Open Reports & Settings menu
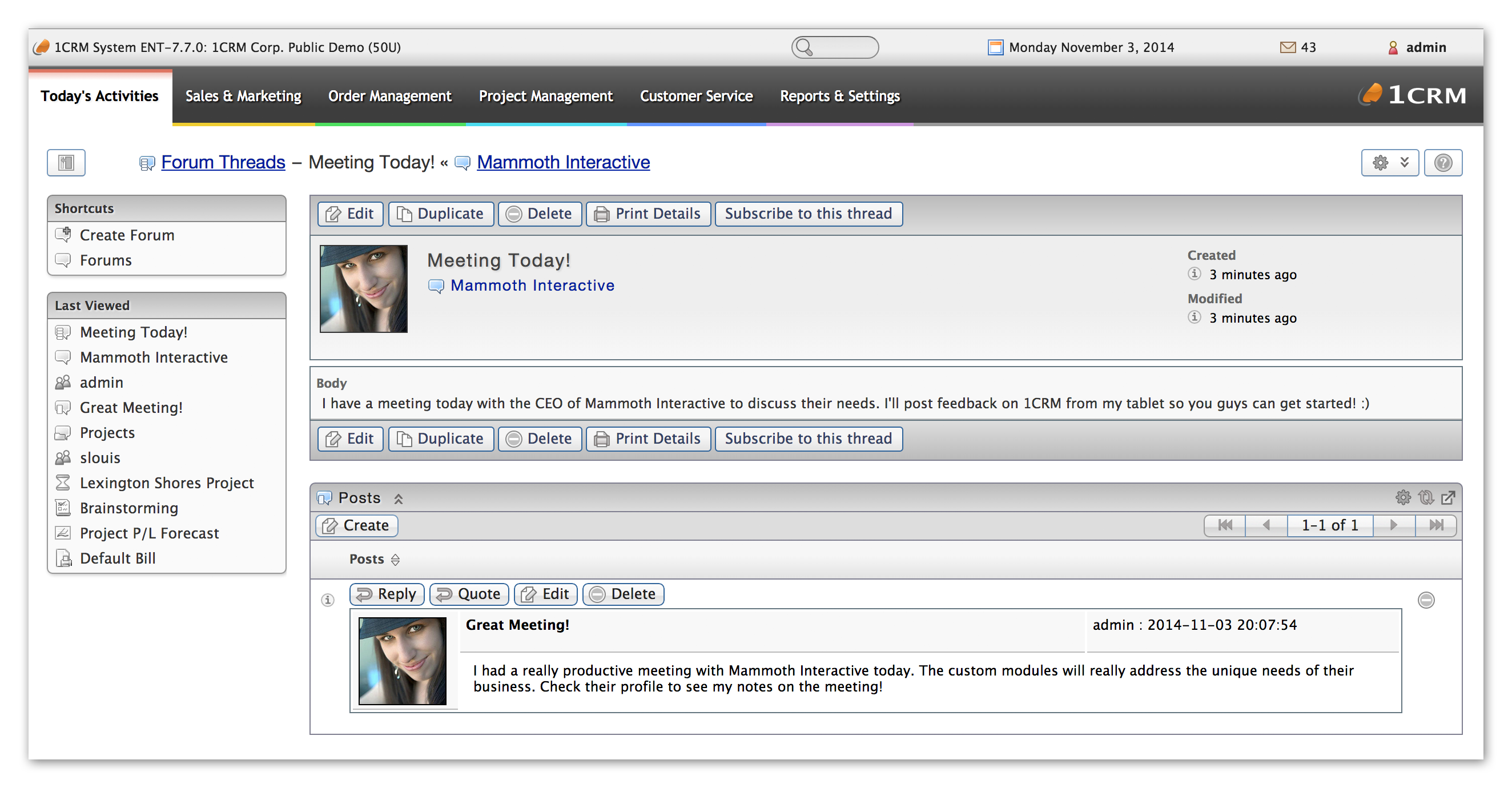The height and width of the screenshot is (788, 1512). pos(839,96)
